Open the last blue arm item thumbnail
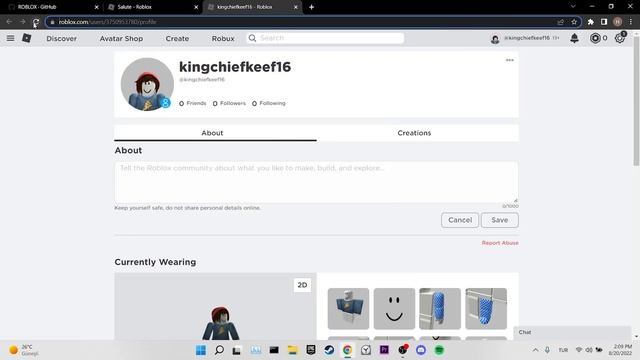 pyautogui.click(x=486, y=309)
